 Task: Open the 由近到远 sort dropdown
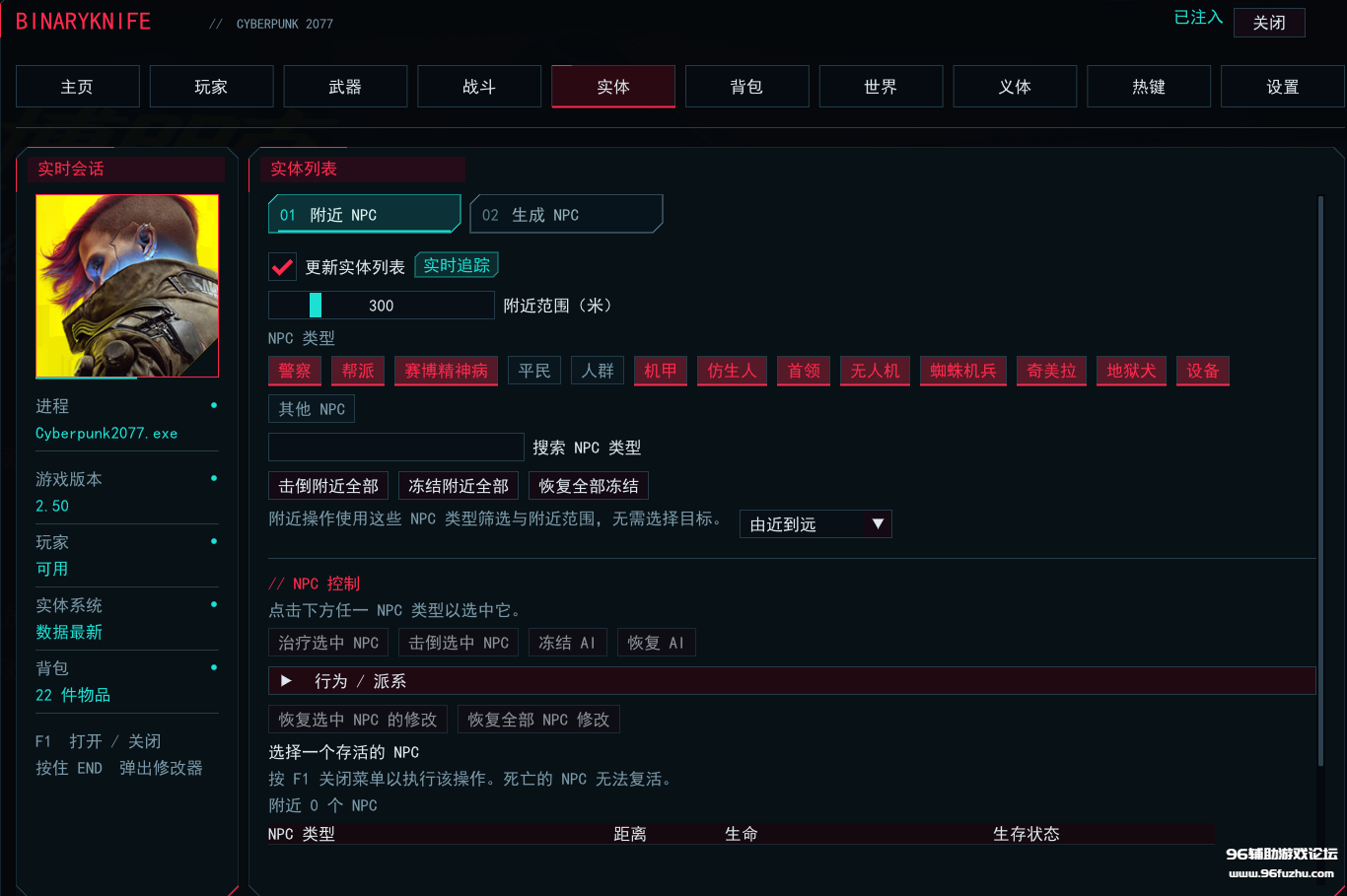click(815, 524)
